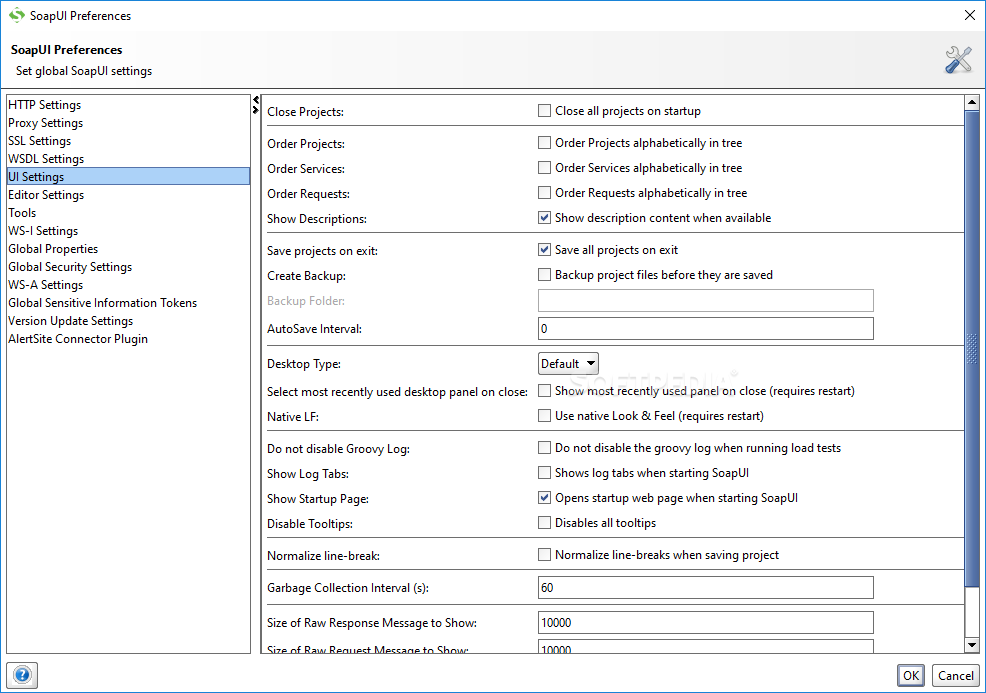The height and width of the screenshot is (693, 986).
Task: Open Global Sensitive Information Tokens
Action: click(x=128, y=303)
